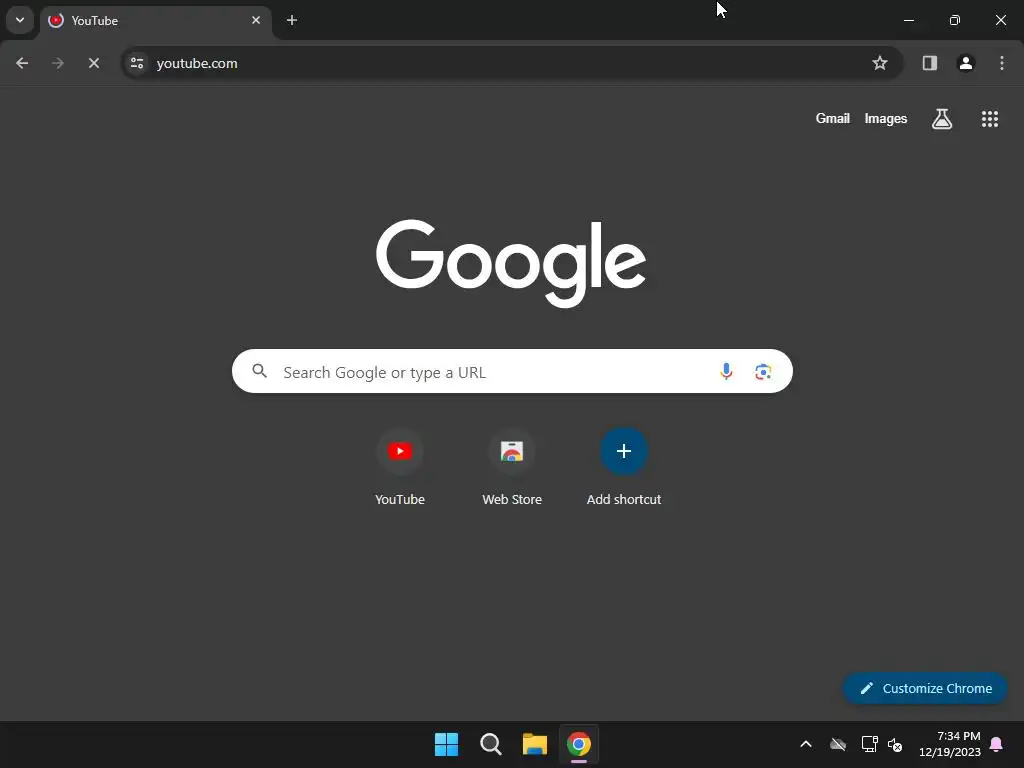Image resolution: width=1024 pixels, height=768 pixels.
Task: Bookmark this page with star icon
Action: (880, 63)
